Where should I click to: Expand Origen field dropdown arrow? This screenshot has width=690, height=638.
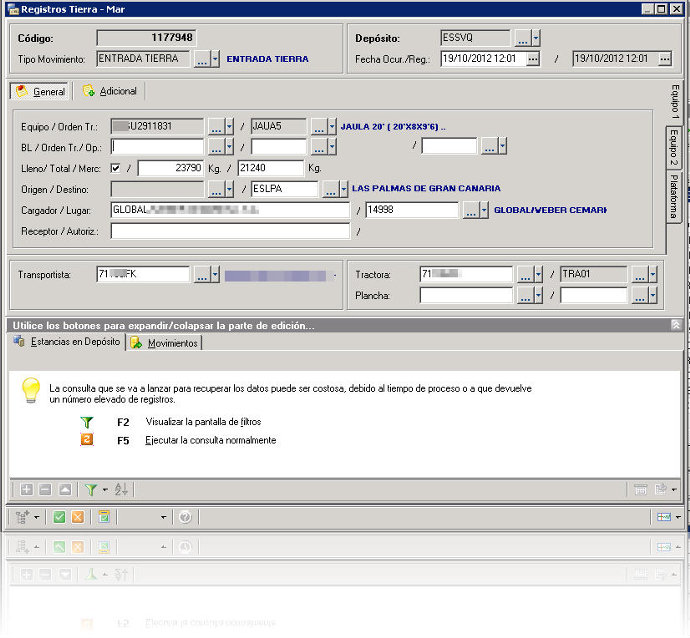coord(229,189)
